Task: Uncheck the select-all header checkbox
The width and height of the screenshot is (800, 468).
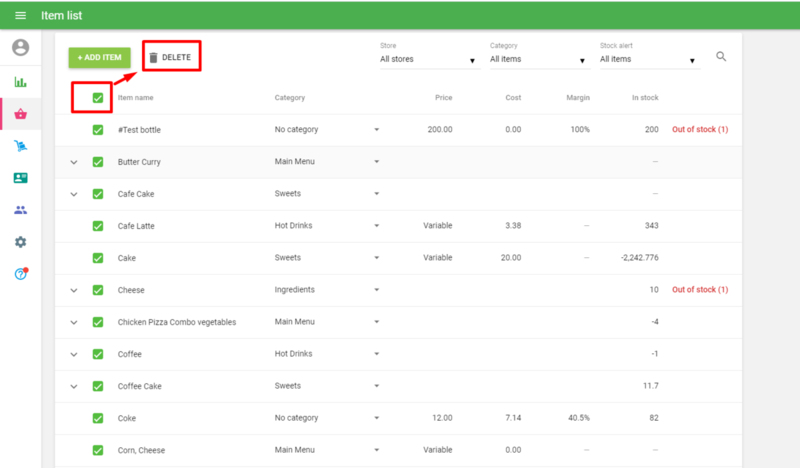Action: [x=98, y=98]
